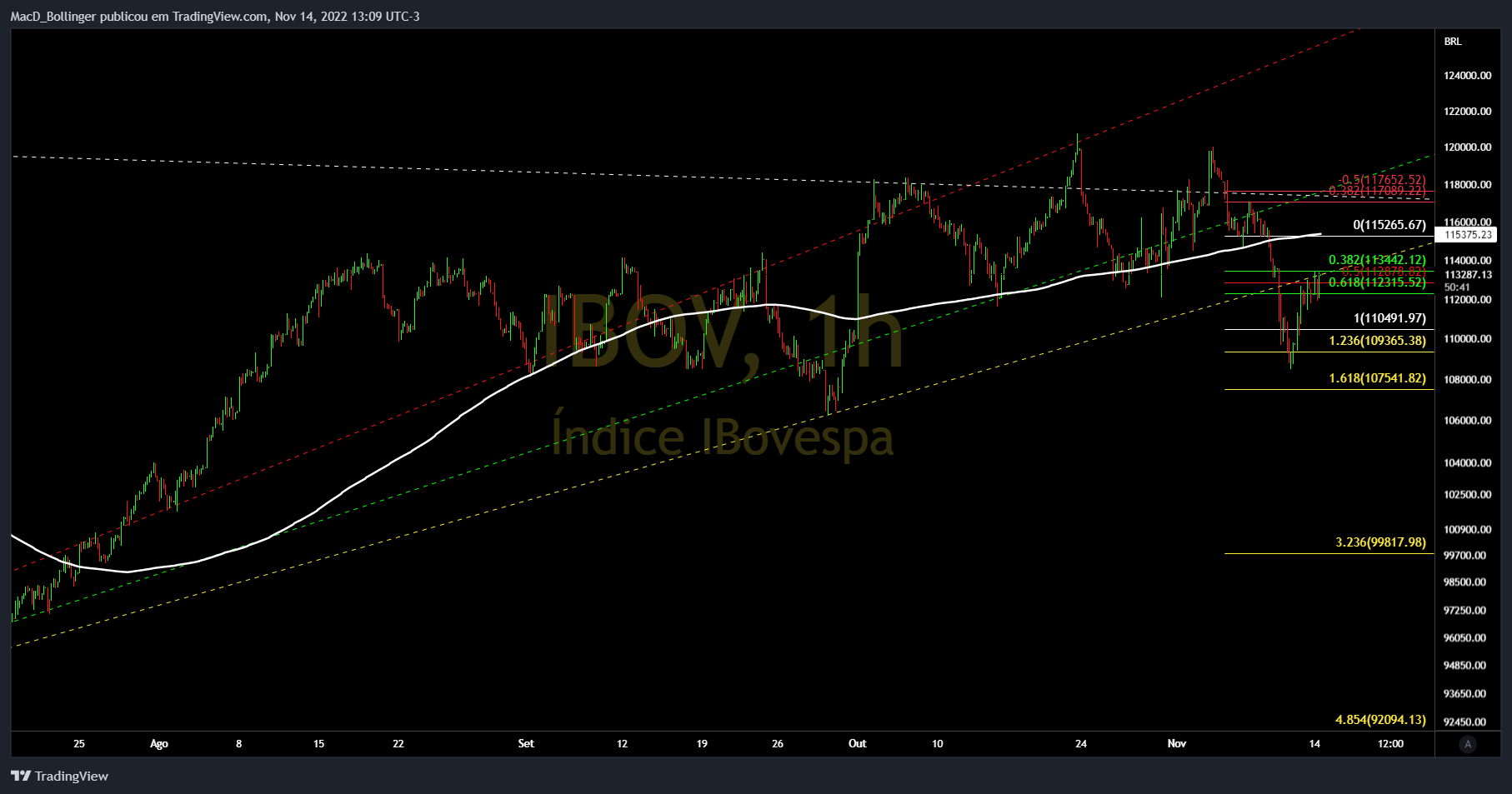The height and width of the screenshot is (794, 1512).
Task: Click the 115375.23 moving average price tag
Action: (x=1468, y=235)
